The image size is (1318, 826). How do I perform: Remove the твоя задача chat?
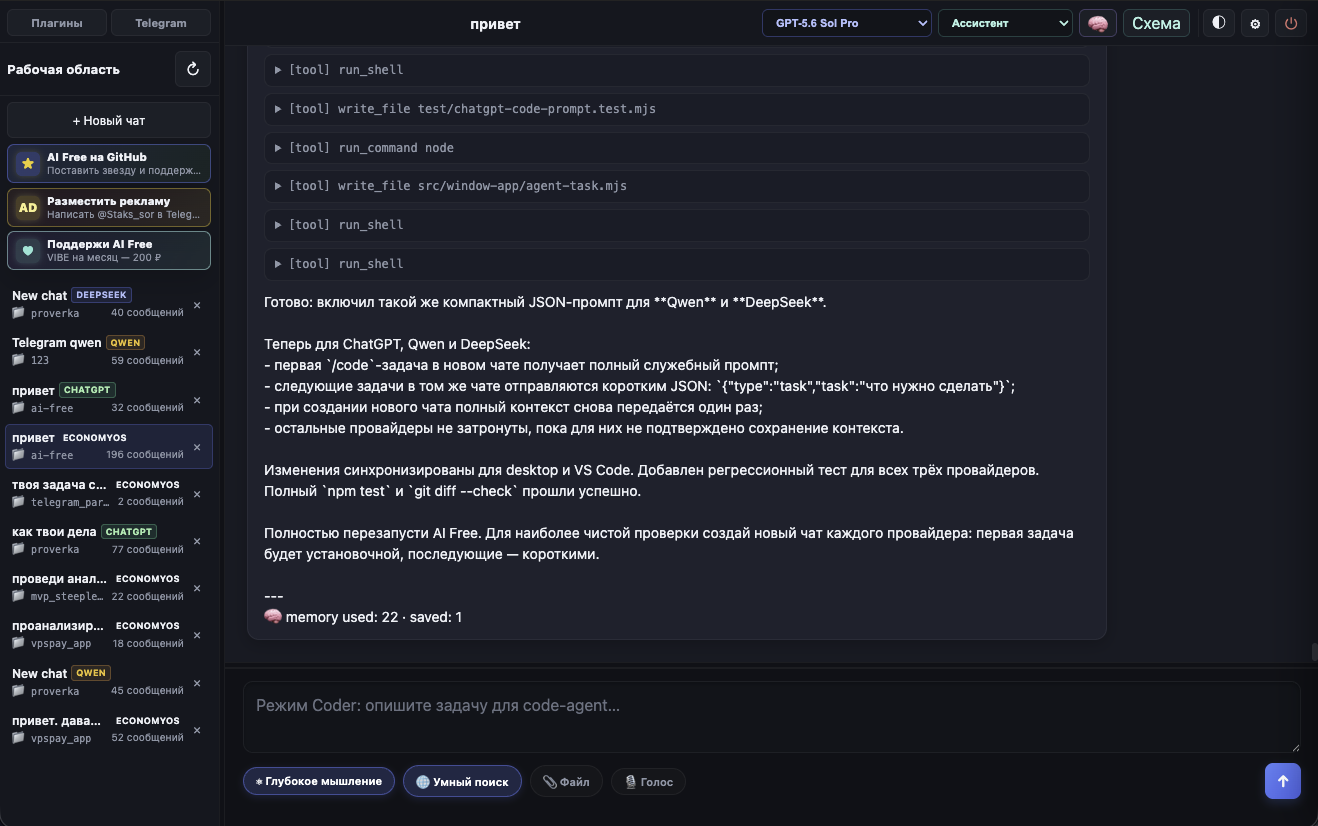(197, 494)
